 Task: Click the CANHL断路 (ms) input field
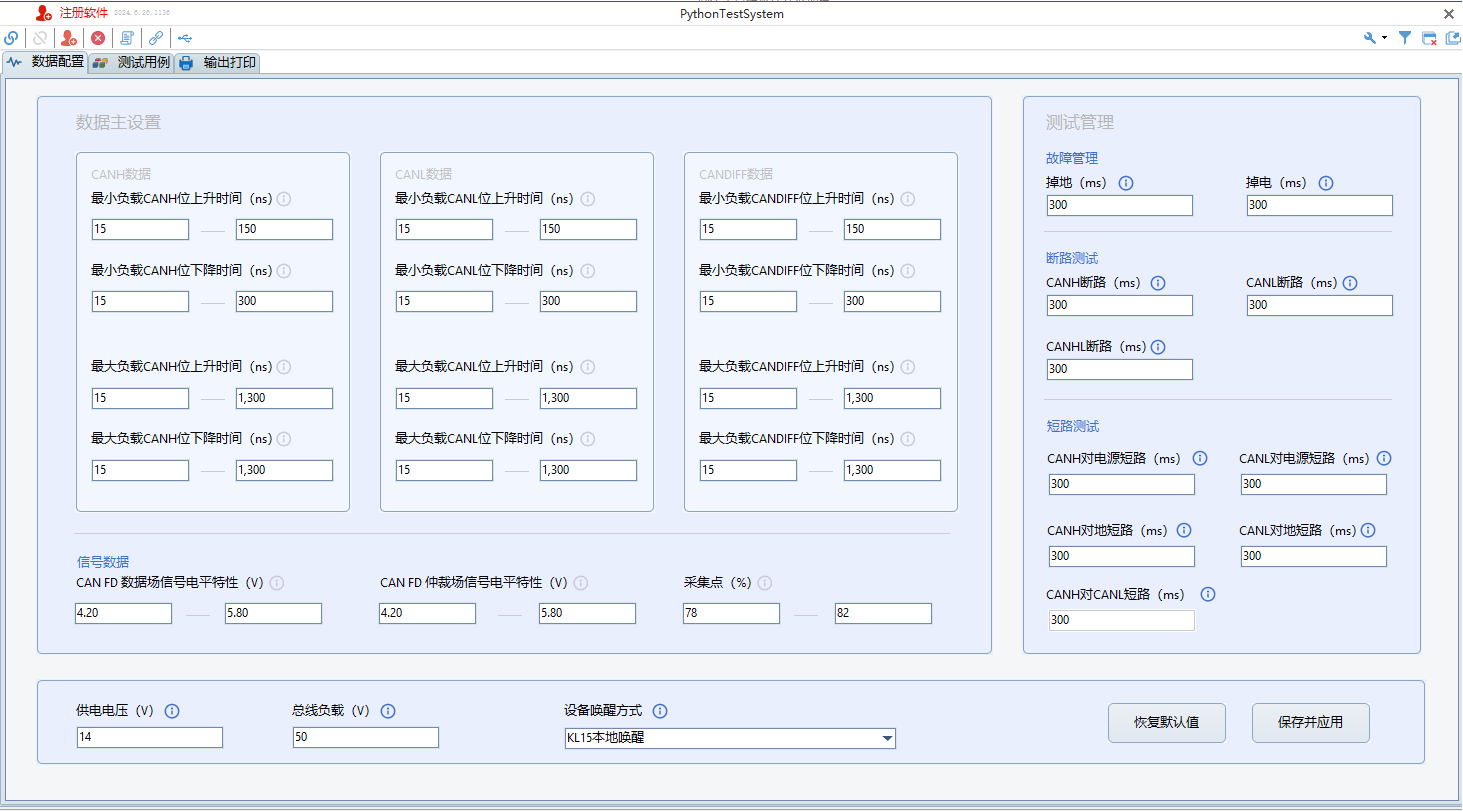tap(1120, 369)
